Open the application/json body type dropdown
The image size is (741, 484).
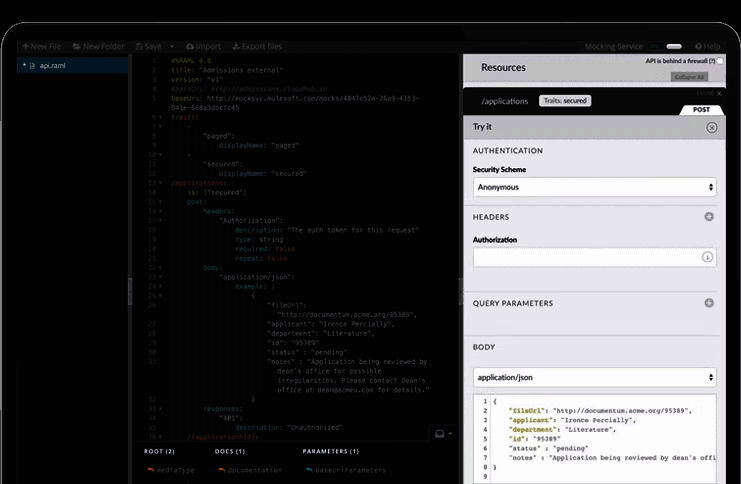594,377
